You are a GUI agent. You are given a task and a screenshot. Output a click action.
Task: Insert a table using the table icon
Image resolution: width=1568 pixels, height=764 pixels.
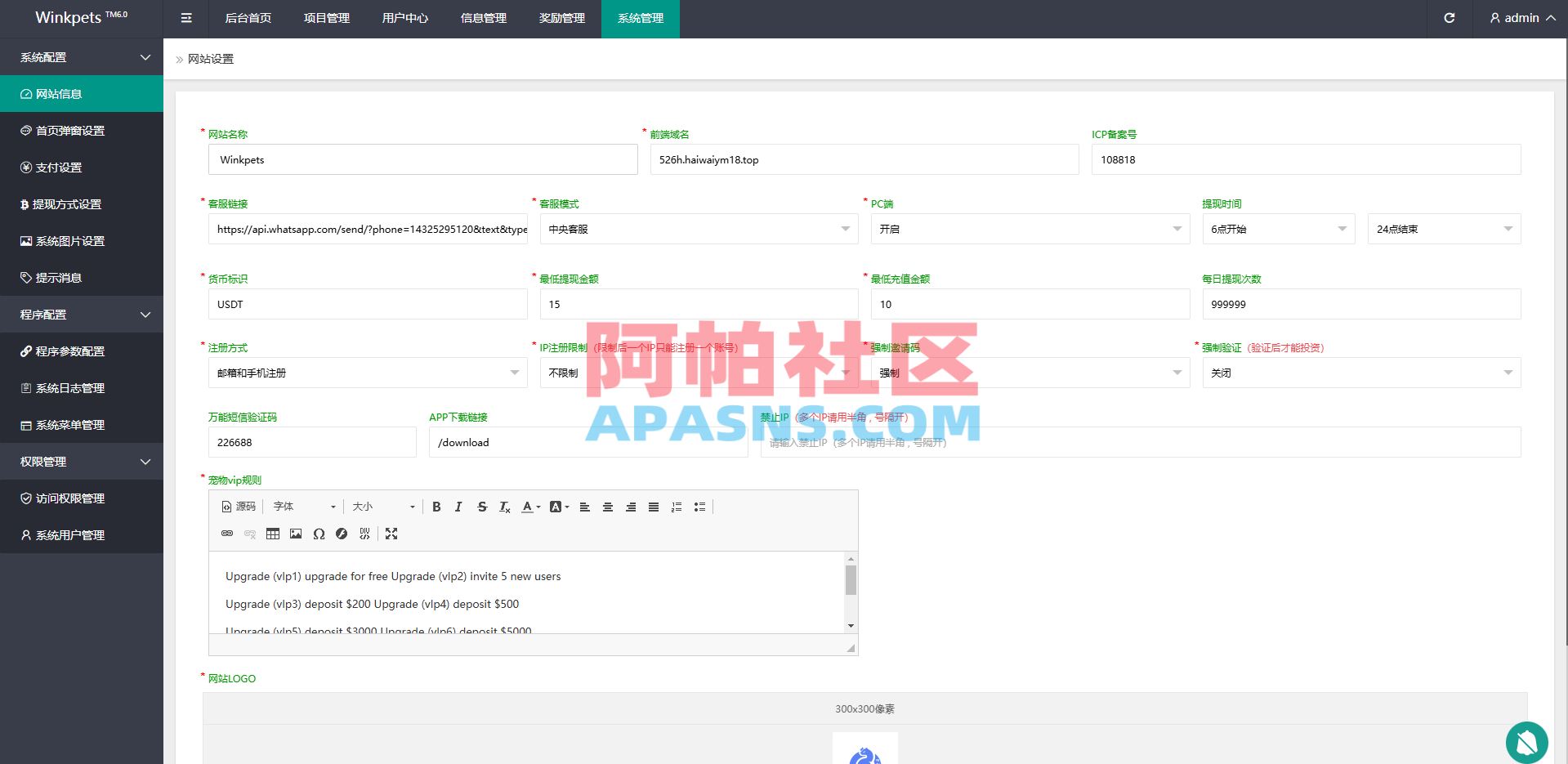(x=273, y=534)
